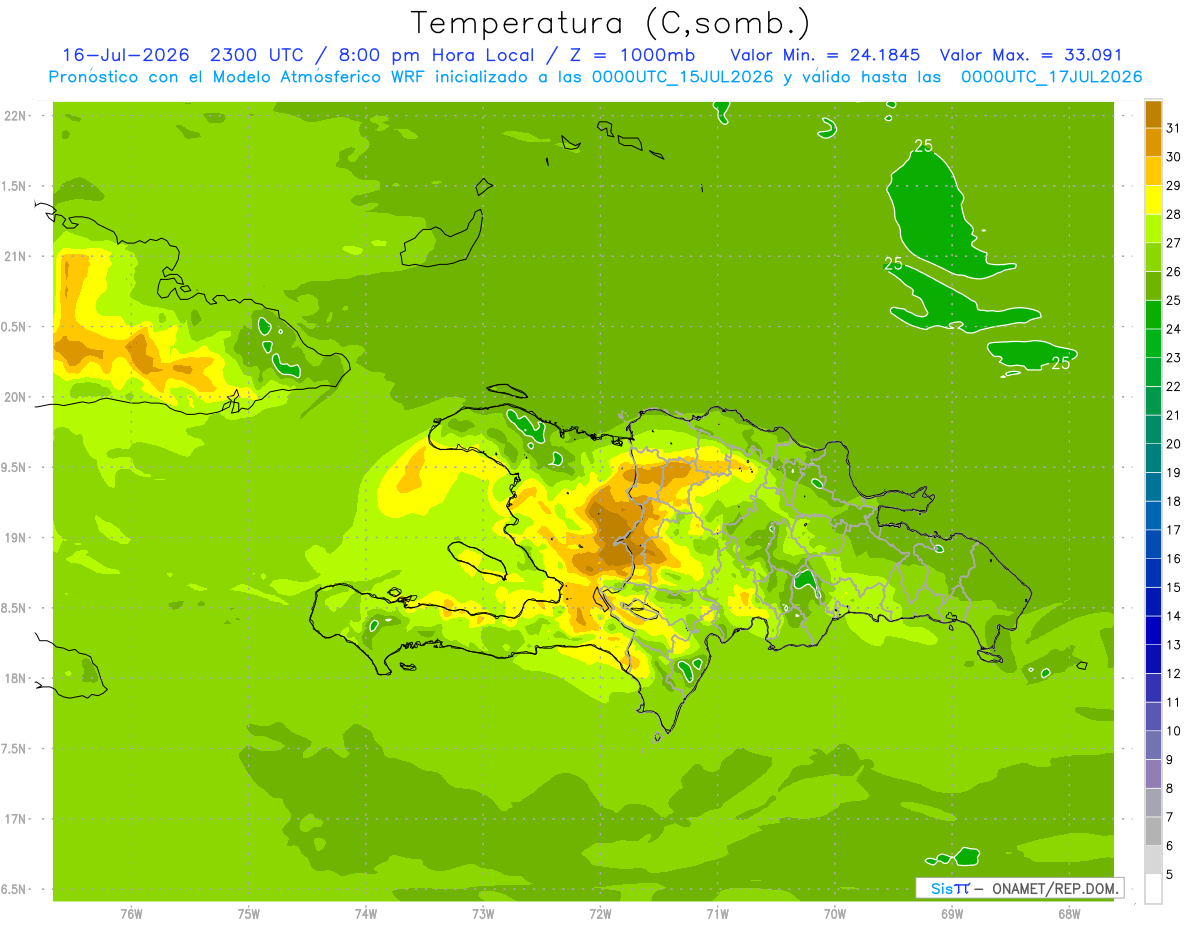1200x927 pixels.
Task: Select the "Valor Max. = 33.091" text
Action: click(x=1031, y=54)
